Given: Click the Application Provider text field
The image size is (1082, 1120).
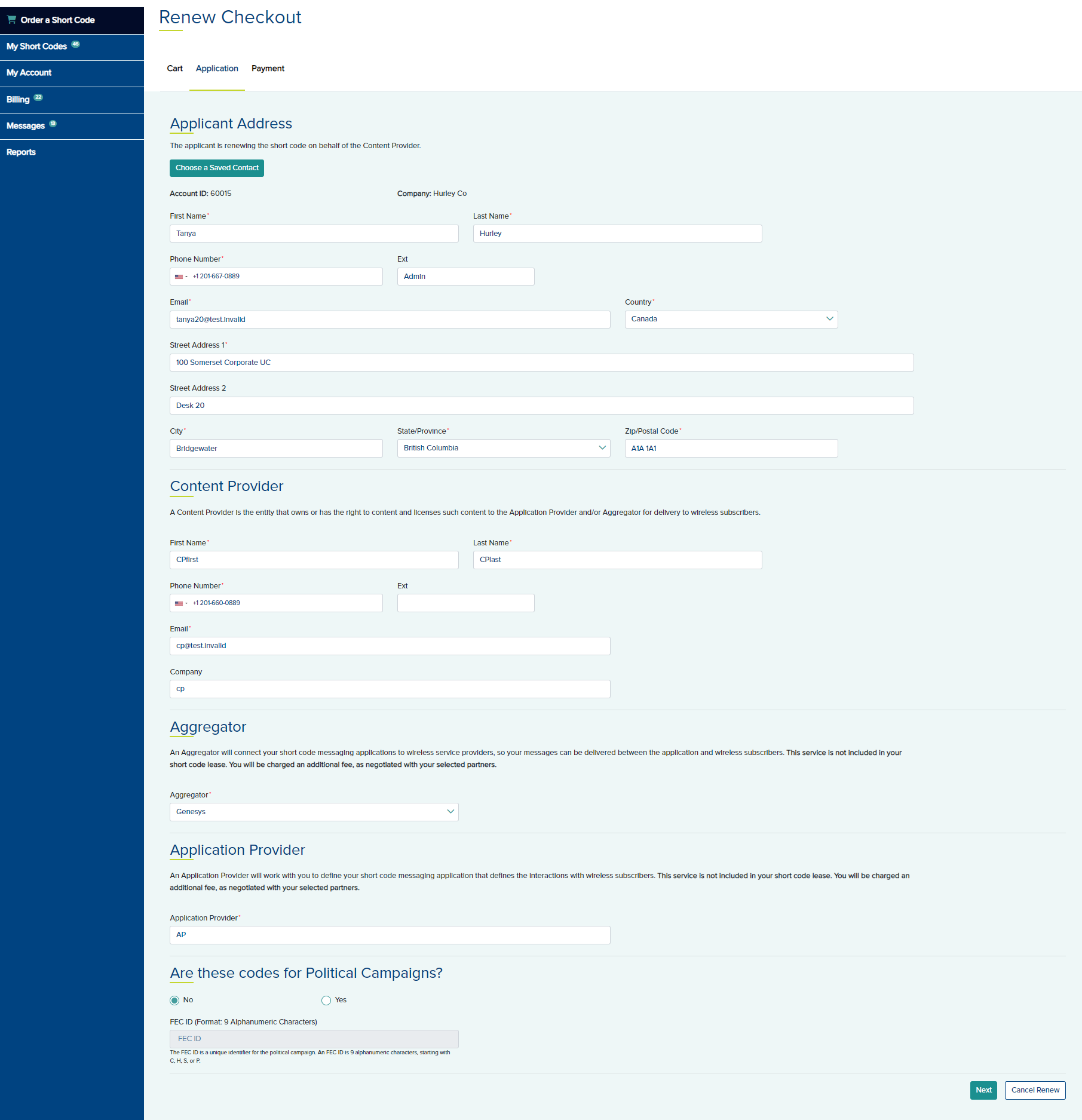Looking at the screenshot, I should tap(390, 935).
